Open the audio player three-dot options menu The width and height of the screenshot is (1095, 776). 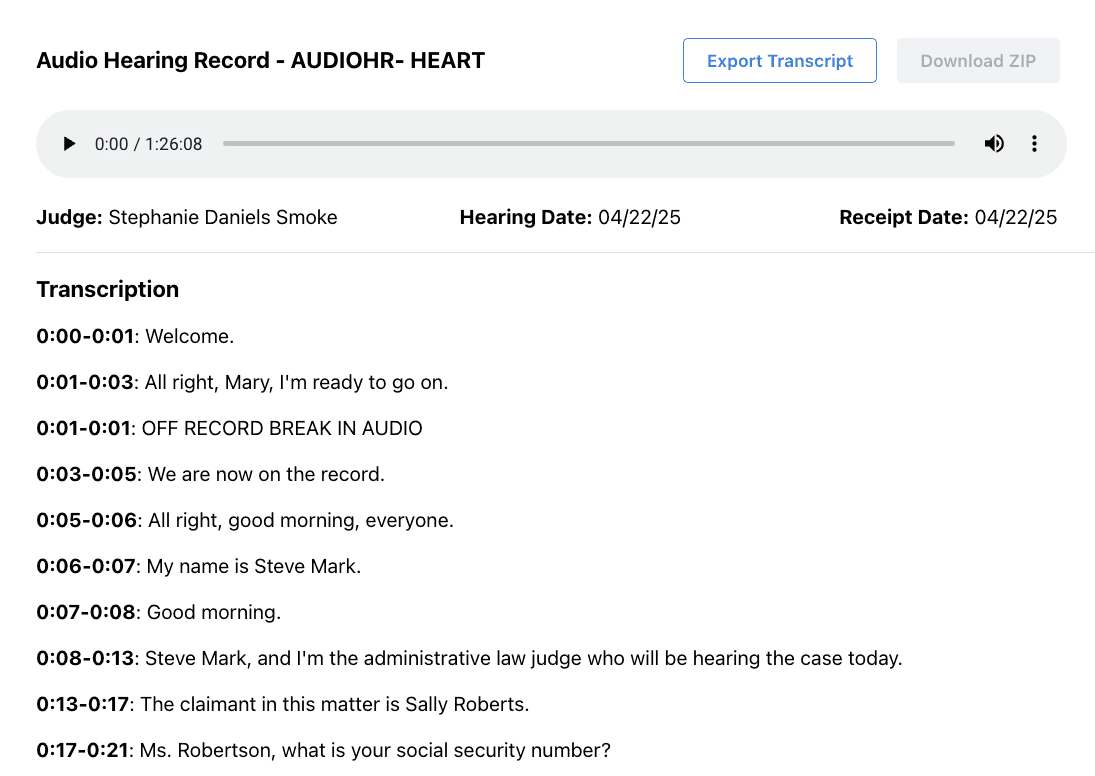[1034, 144]
